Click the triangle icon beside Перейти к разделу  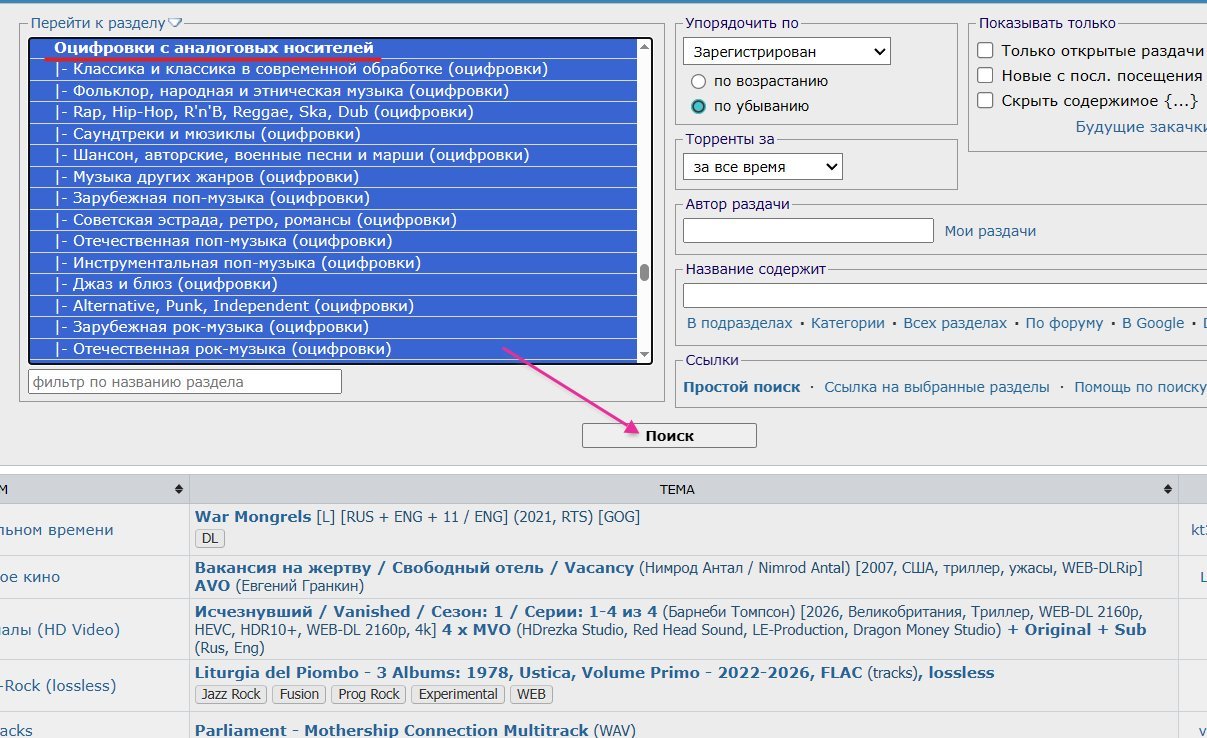tap(175, 23)
